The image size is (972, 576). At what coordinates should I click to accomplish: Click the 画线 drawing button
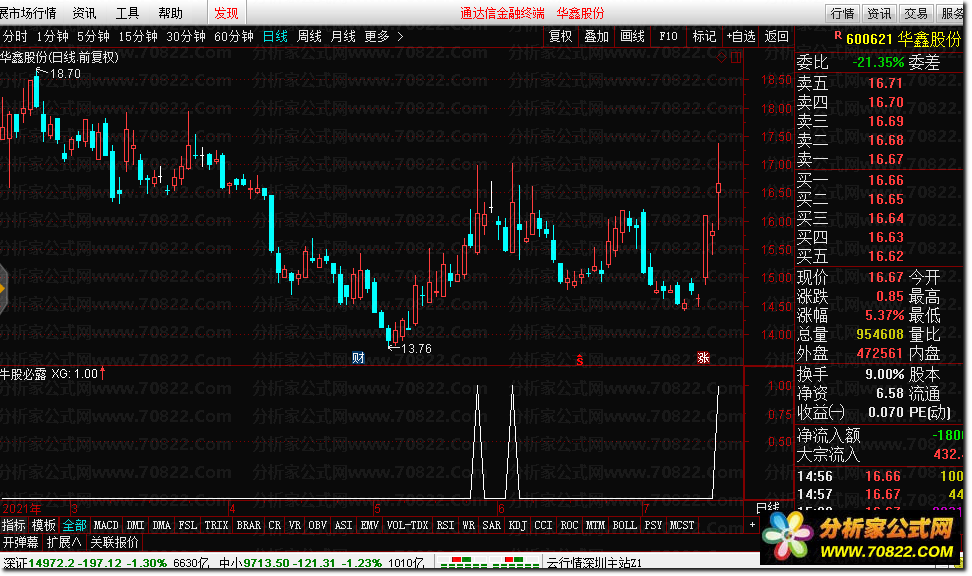coord(632,37)
